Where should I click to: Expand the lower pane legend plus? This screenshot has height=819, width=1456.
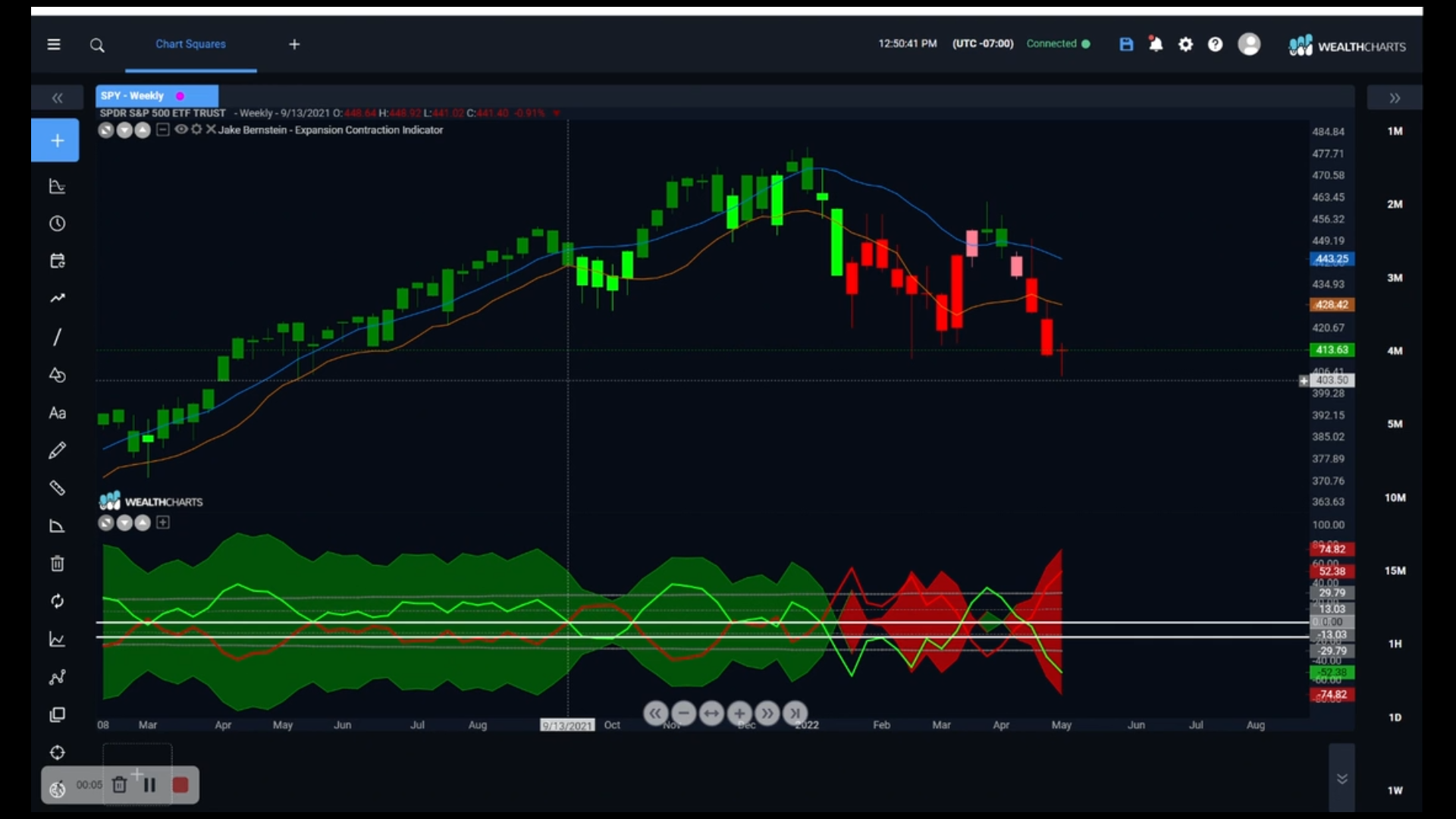[162, 522]
